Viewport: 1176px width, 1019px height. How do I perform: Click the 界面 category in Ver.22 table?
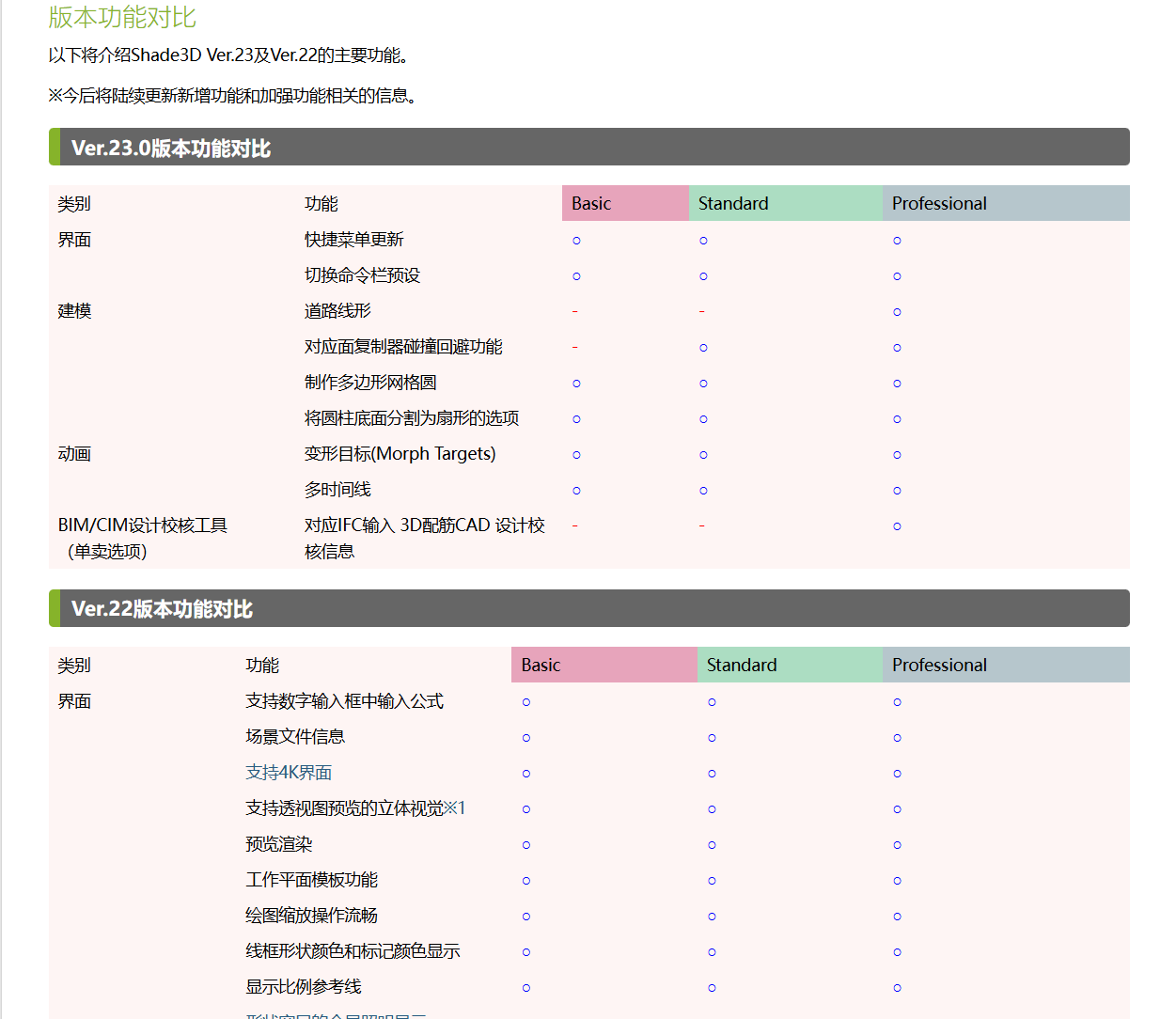click(74, 701)
